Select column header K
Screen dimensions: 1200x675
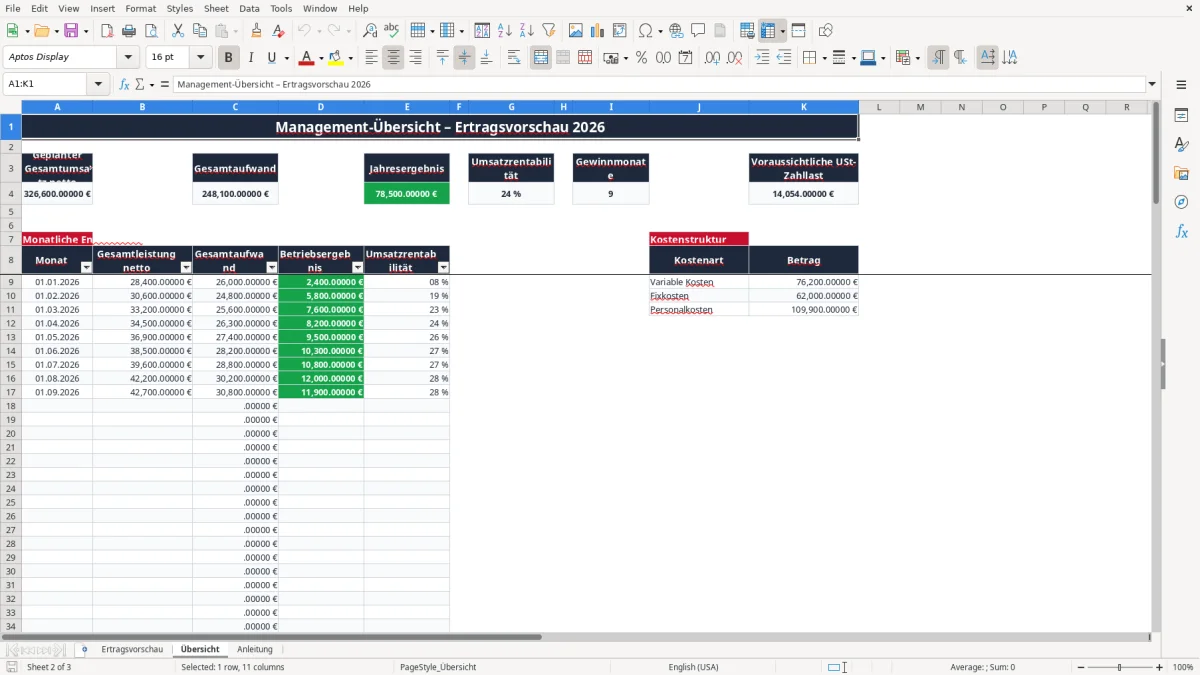[x=804, y=107]
